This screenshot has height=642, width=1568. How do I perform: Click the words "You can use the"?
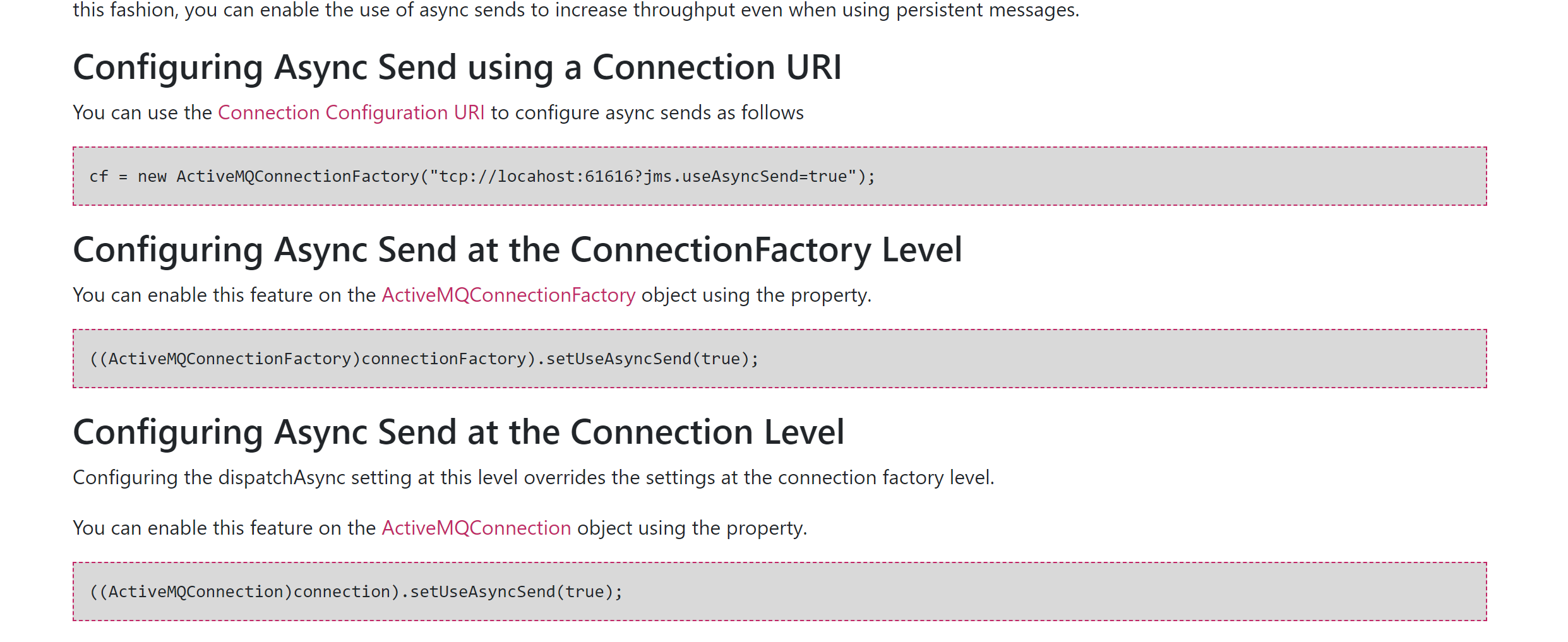pos(142,113)
